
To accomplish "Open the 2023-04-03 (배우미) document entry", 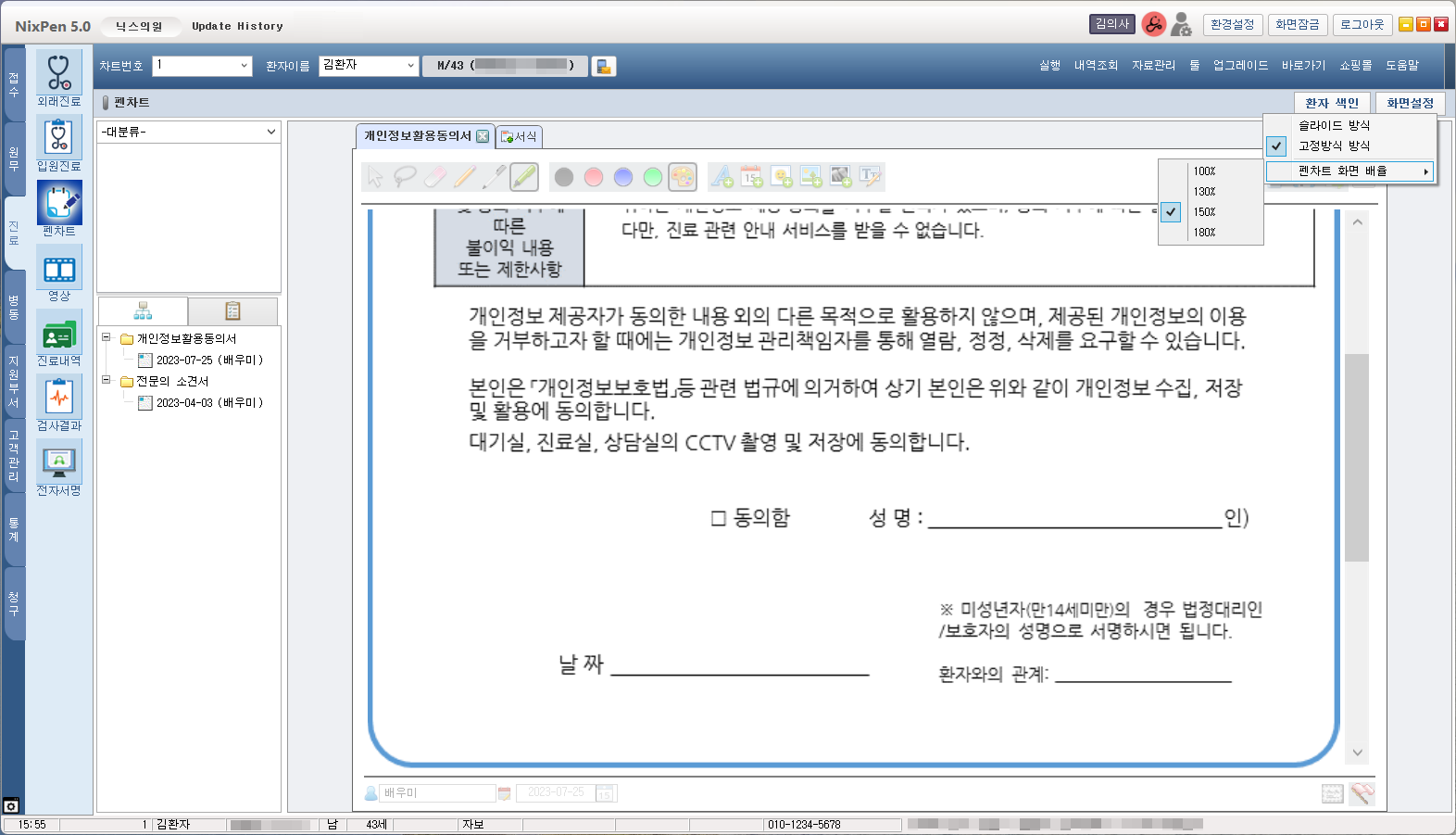I will [209, 403].
